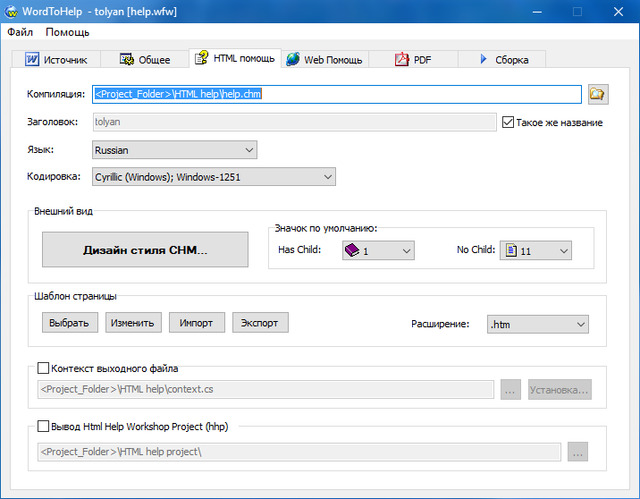
Task: Click the folder browse icon beside Компиляция
Action: click(x=598, y=94)
